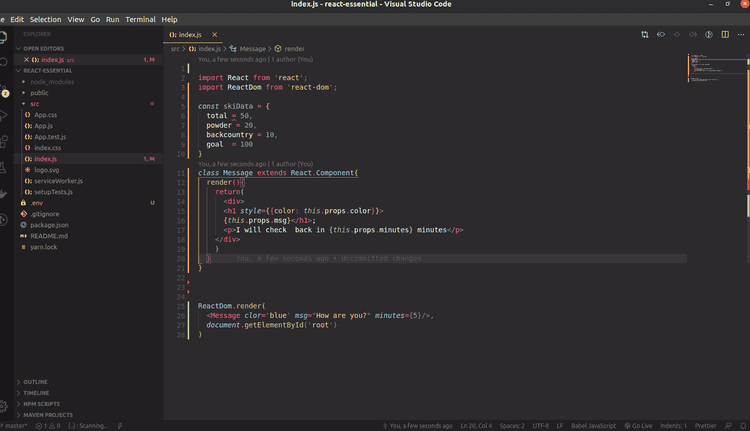Open the View menu
The height and width of the screenshot is (431, 750).
click(x=76, y=20)
